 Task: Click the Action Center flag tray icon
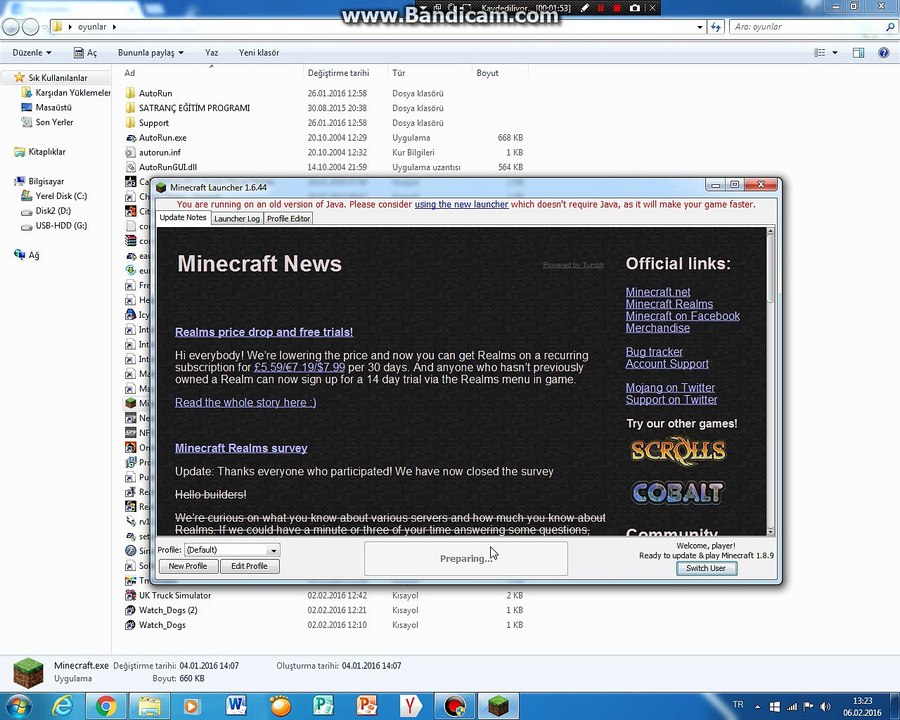pos(808,706)
